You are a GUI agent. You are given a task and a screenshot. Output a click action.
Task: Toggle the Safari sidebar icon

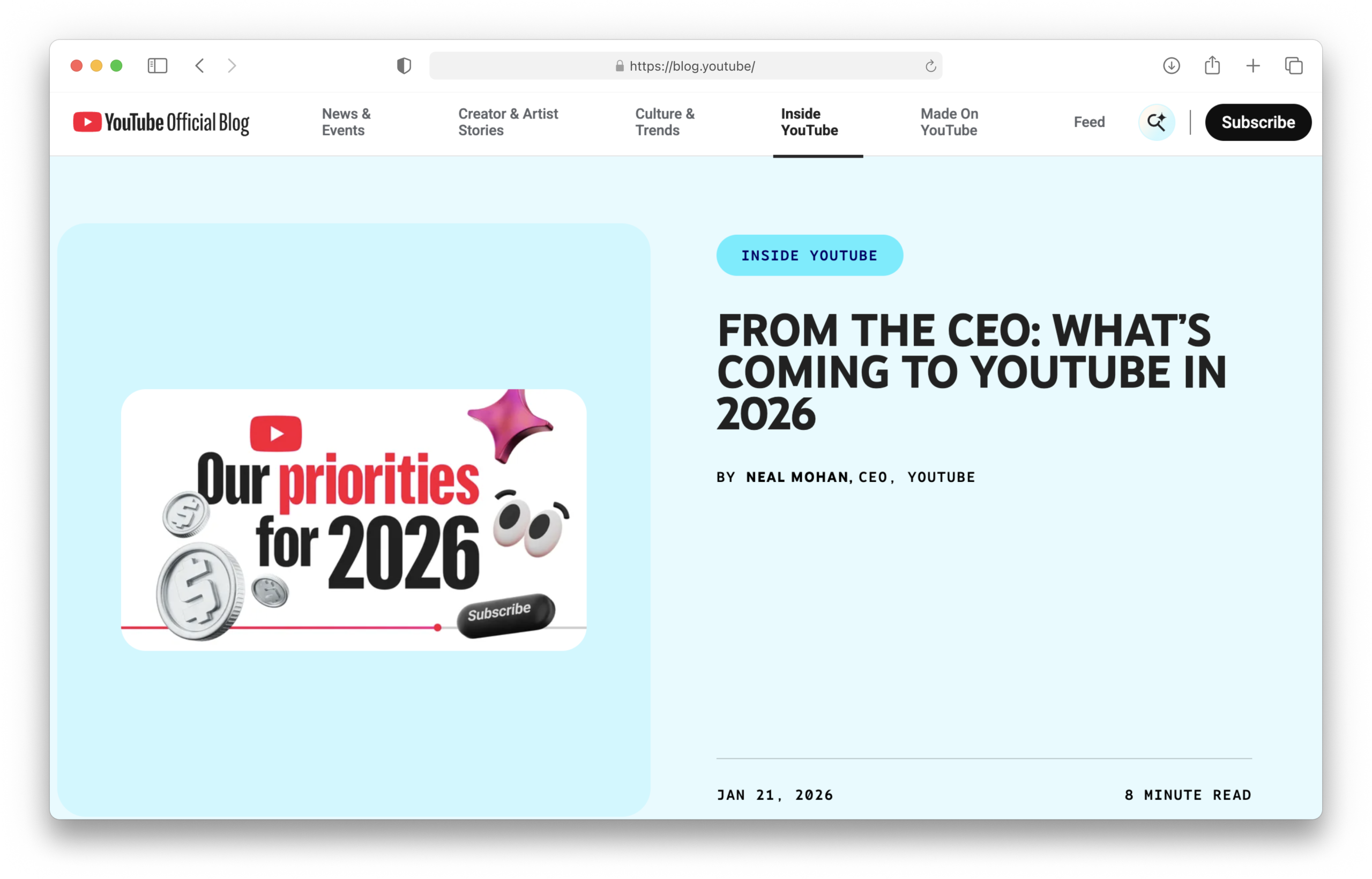(x=158, y=65)
